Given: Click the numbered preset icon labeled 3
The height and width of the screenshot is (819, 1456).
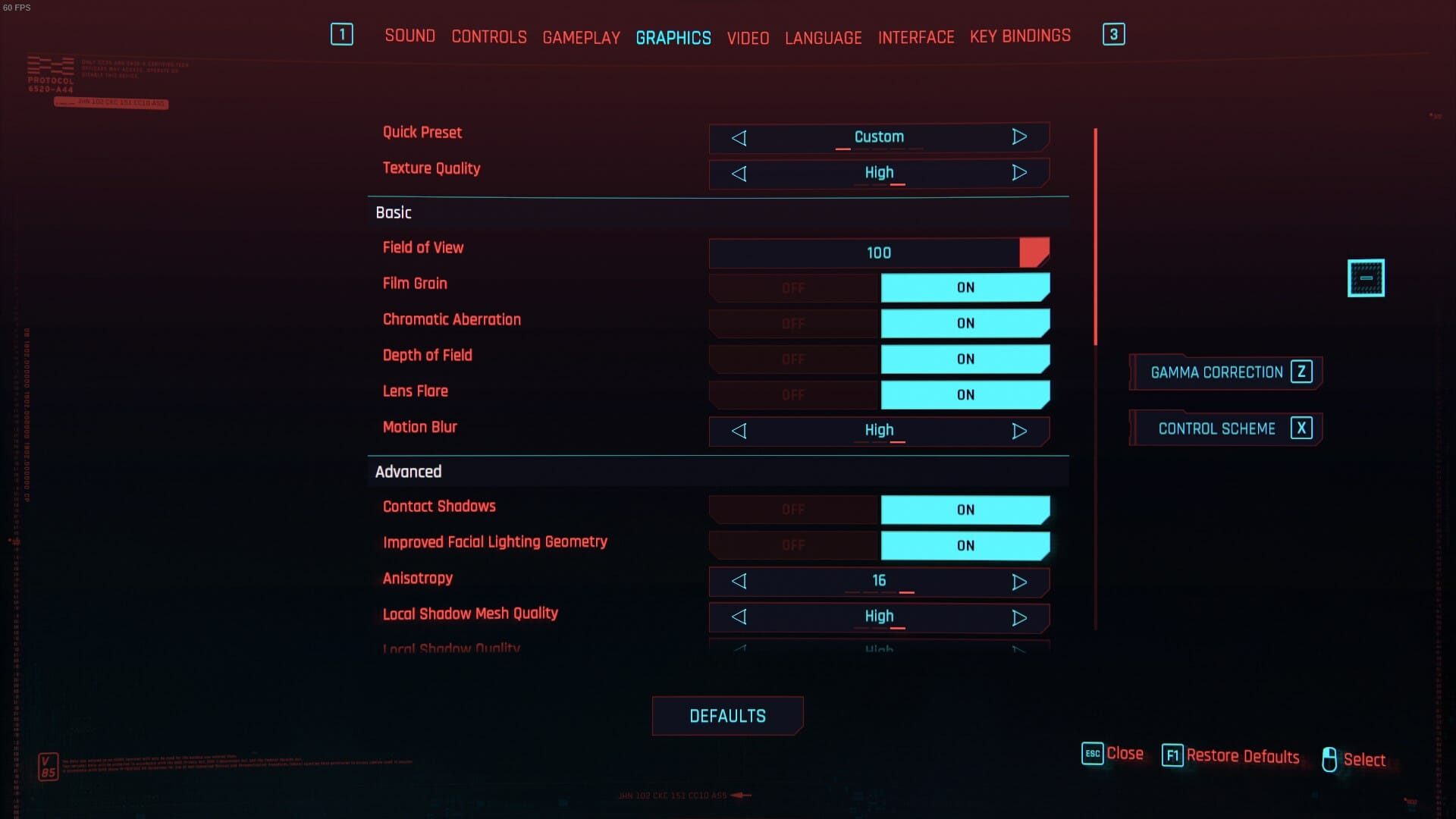Looking at the screenshot, I should click(1113, 35).
